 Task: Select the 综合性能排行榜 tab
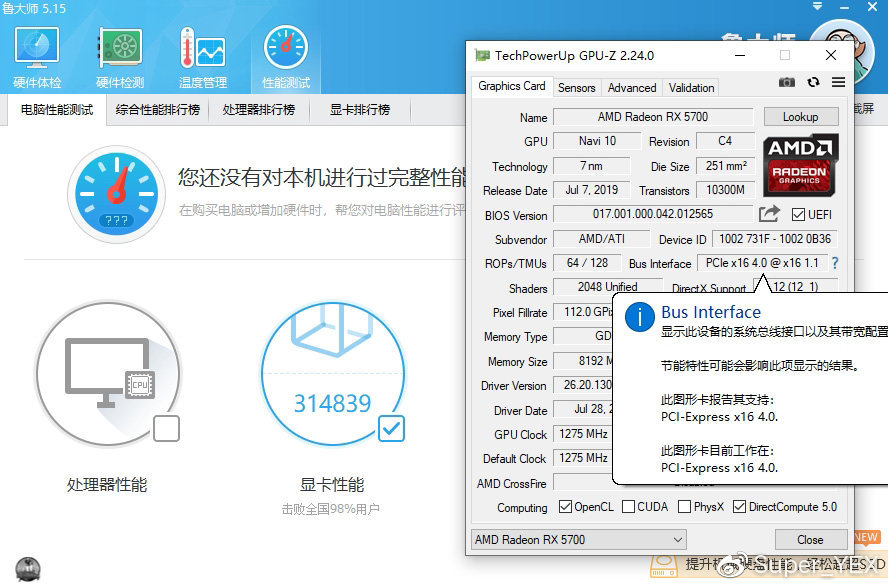[x=157, y=110]
